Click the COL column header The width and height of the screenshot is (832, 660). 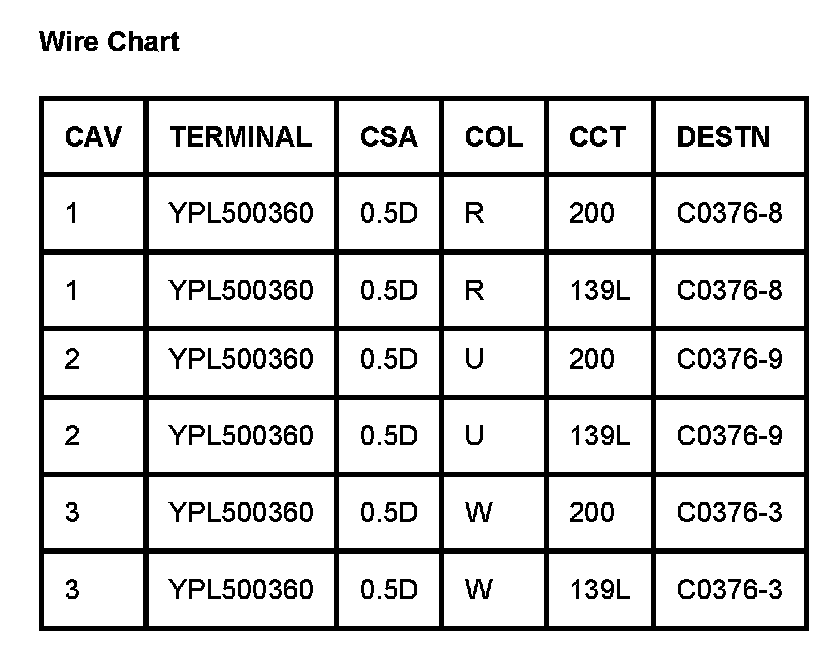(x=493, y=137)
